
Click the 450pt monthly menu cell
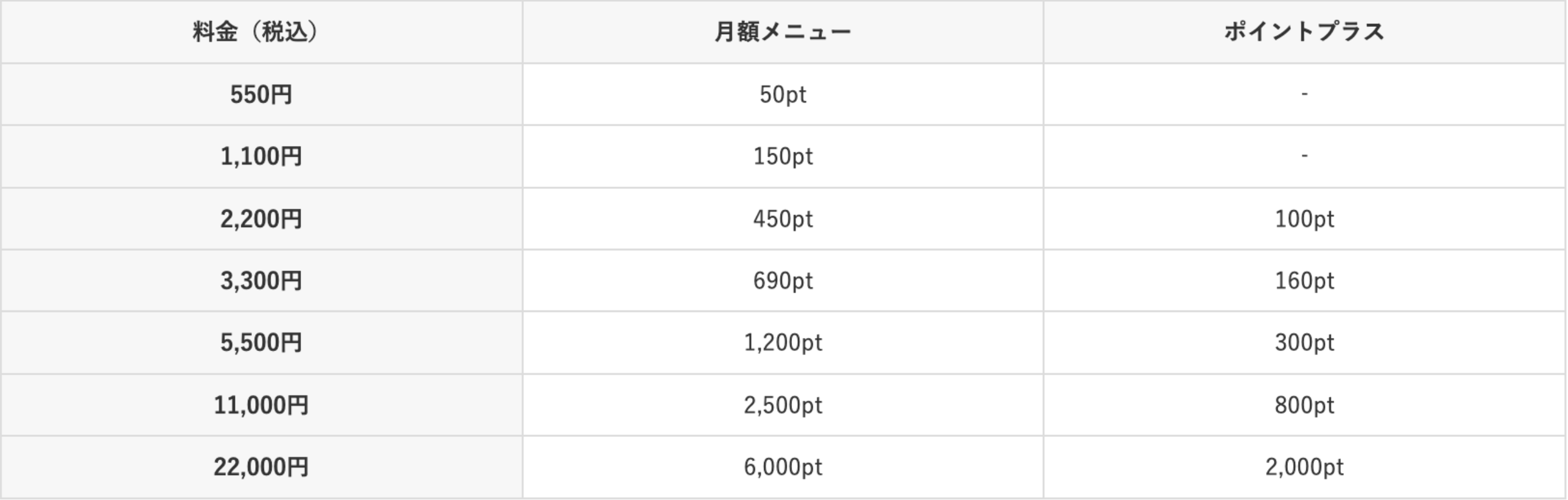783,219
